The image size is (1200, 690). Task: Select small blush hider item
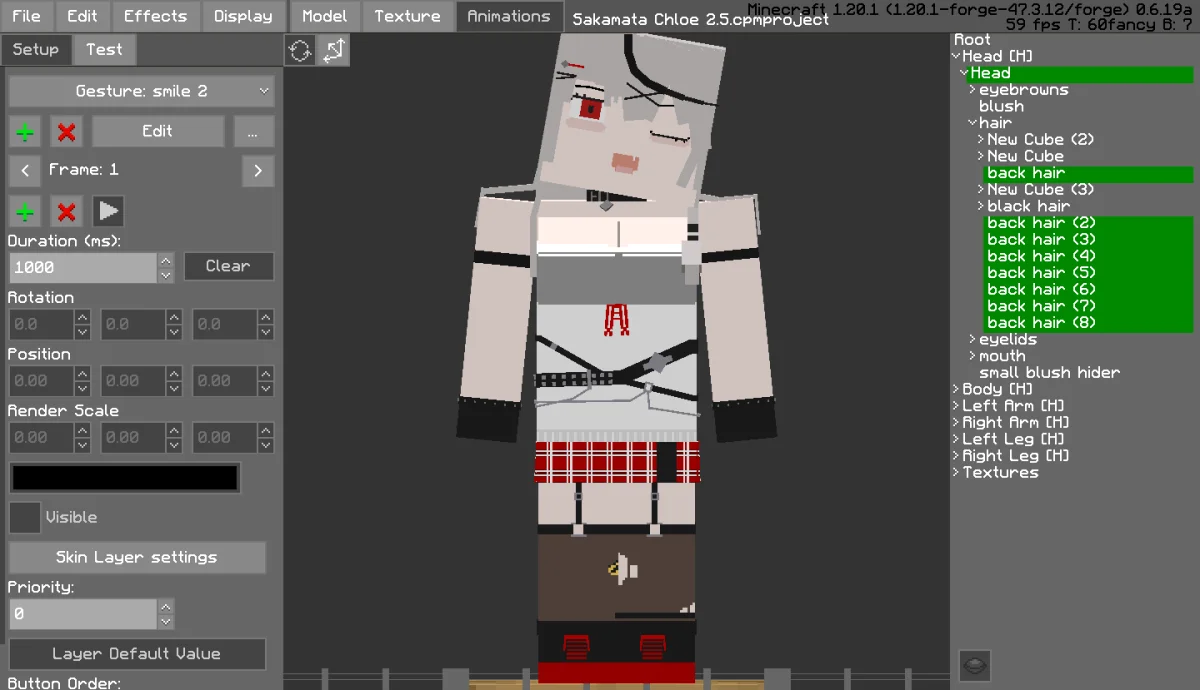[x=1049, y=373]
